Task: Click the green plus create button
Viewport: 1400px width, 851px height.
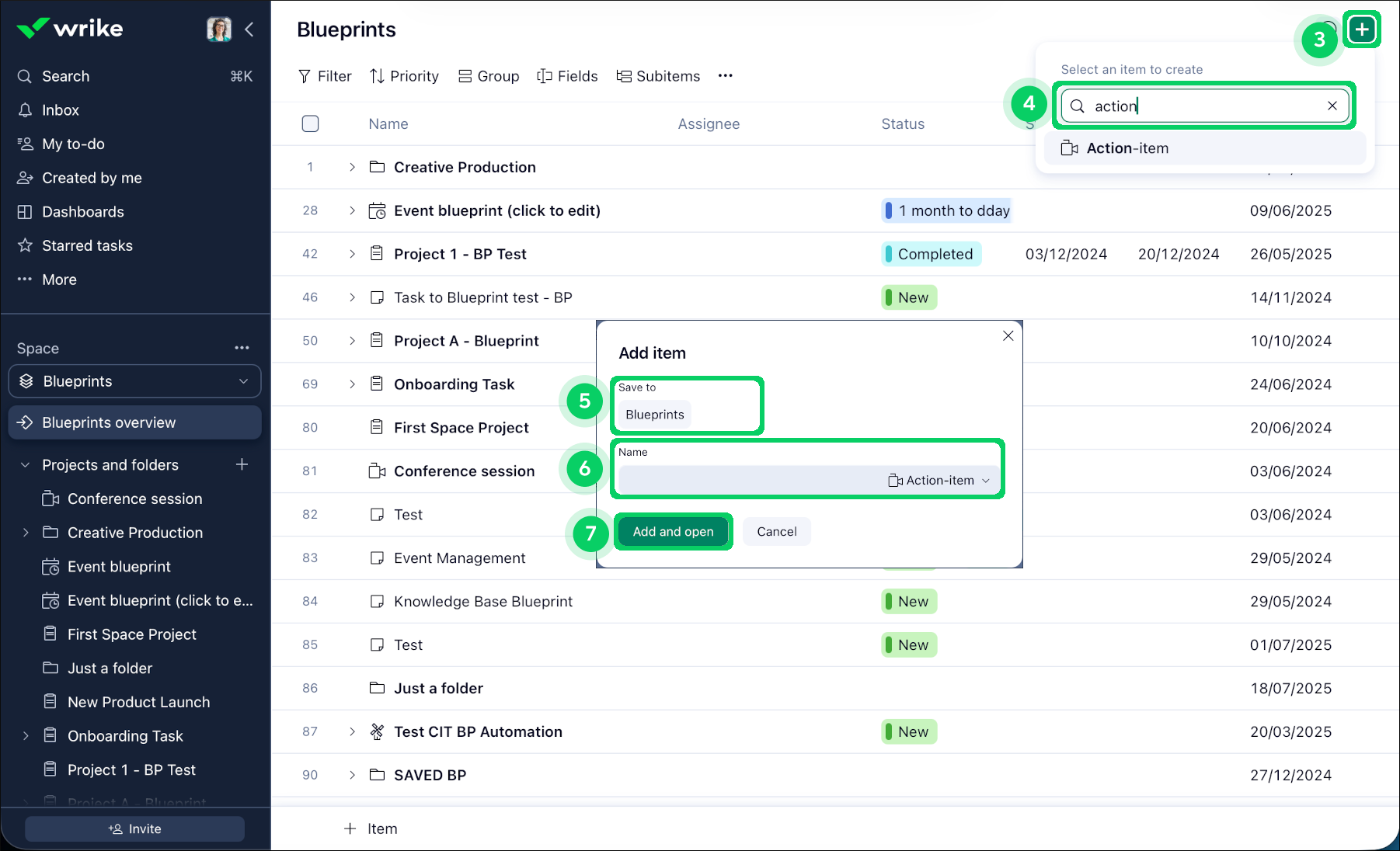Action: point(1361,30)
